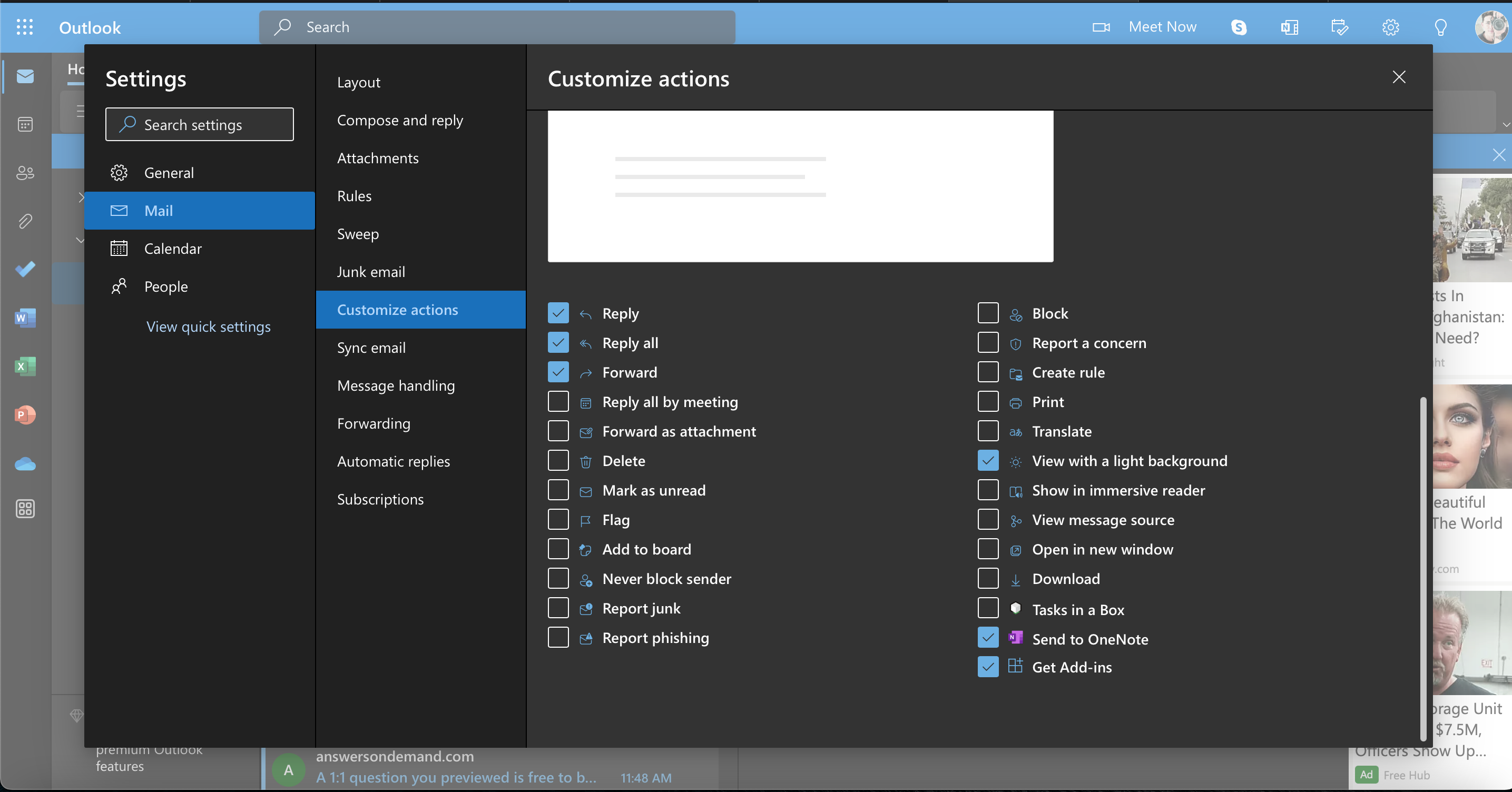This screenshot has height=792, width=1512.
Task: Uncheck Send to OneNote checkbox
Action: point(988,637)
